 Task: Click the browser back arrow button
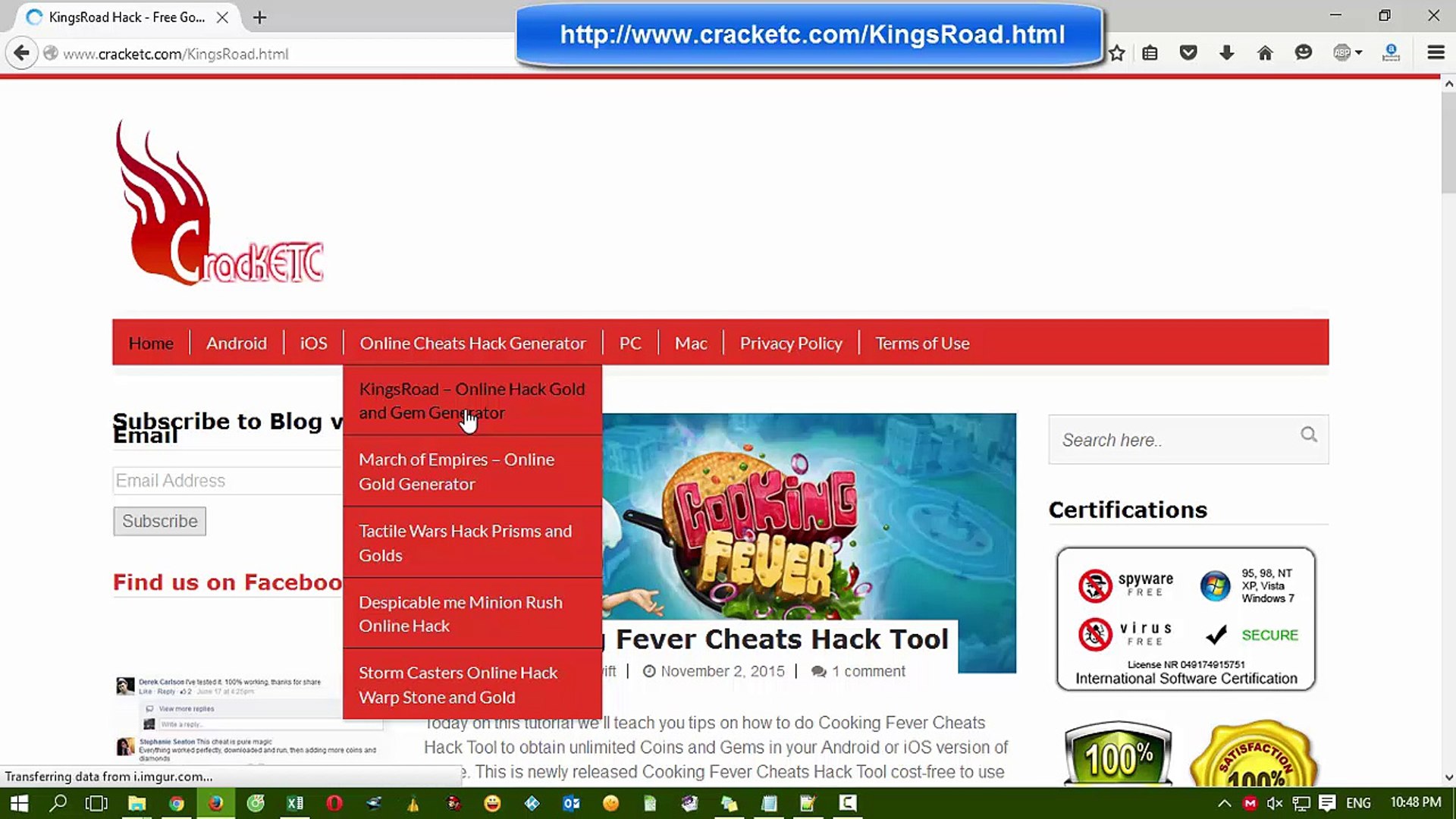coord(21,53)
